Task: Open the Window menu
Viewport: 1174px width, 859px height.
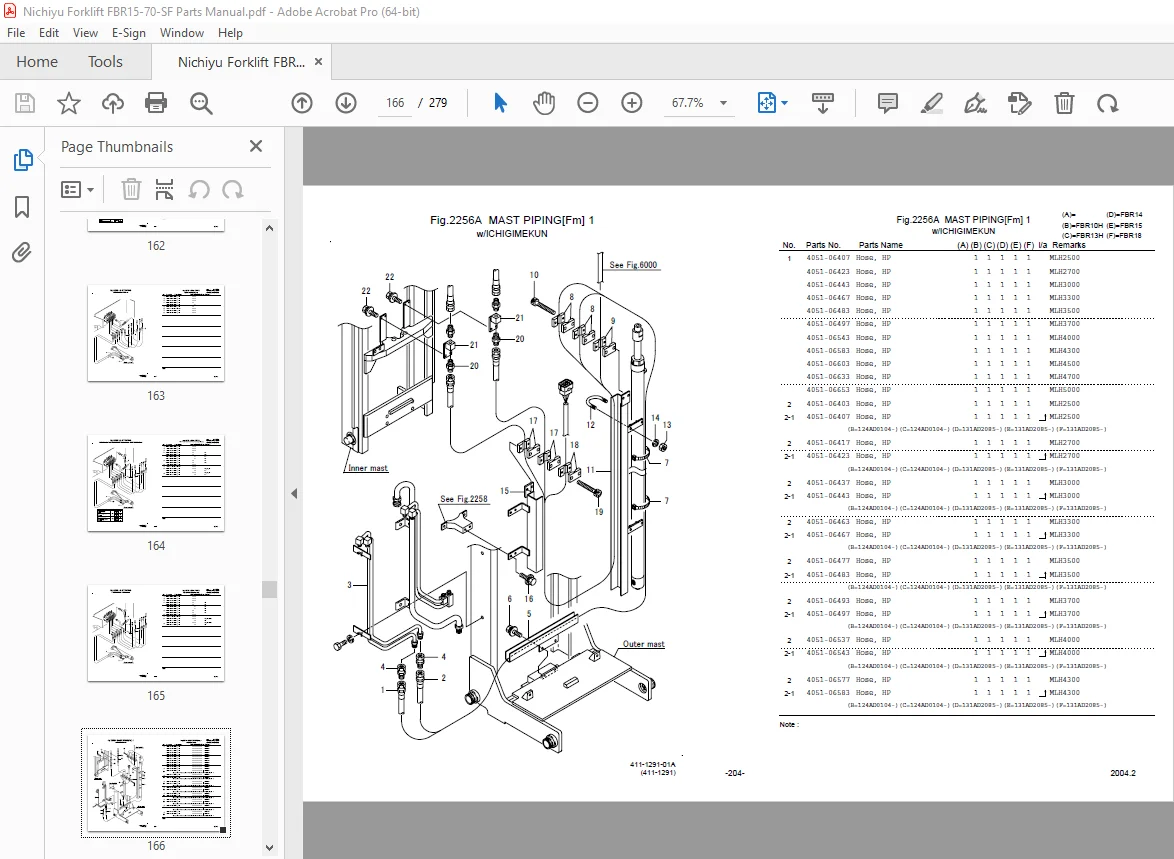Action: tap(182, 33)
